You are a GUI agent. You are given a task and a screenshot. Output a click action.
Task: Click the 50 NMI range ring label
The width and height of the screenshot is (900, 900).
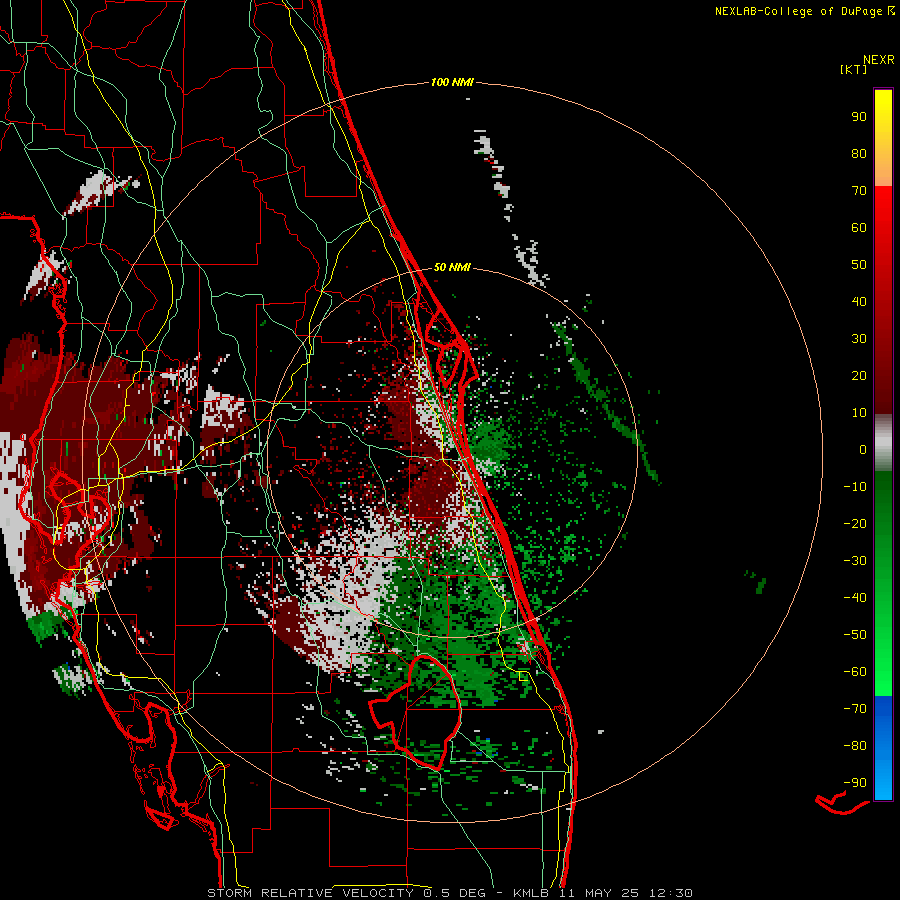452,267
